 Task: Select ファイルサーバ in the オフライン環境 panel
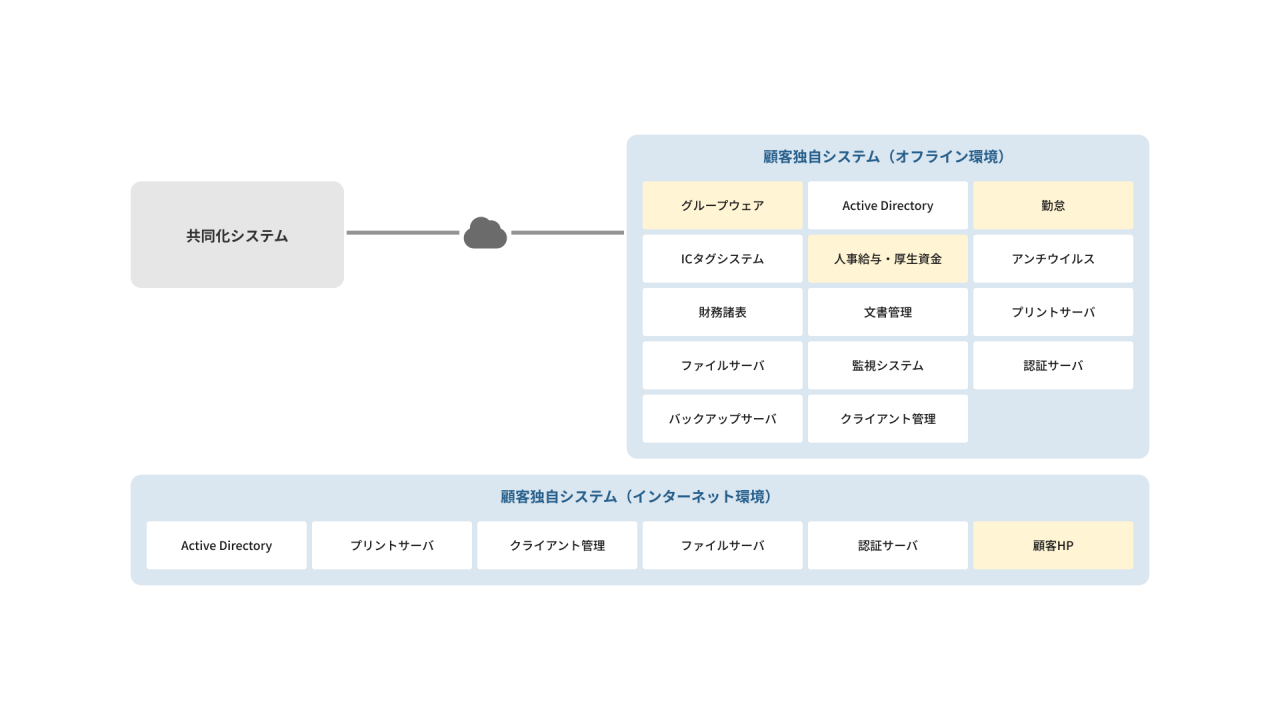[x=722, y=365]
